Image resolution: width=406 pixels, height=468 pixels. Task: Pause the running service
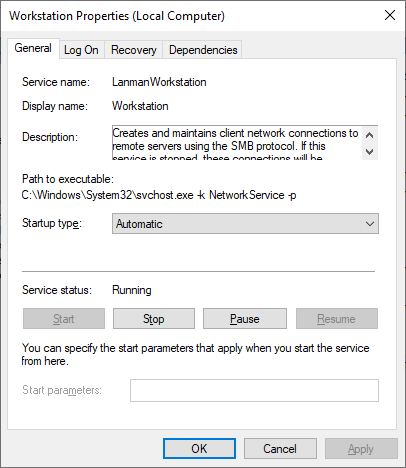click(245, 319)
